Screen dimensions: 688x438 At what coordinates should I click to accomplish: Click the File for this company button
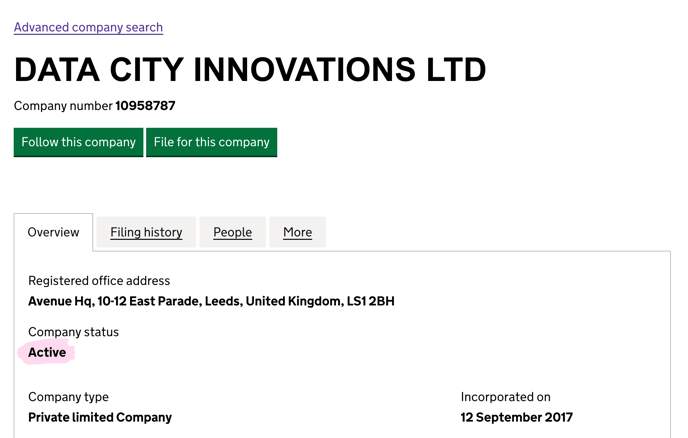click(x=211, y=142)
